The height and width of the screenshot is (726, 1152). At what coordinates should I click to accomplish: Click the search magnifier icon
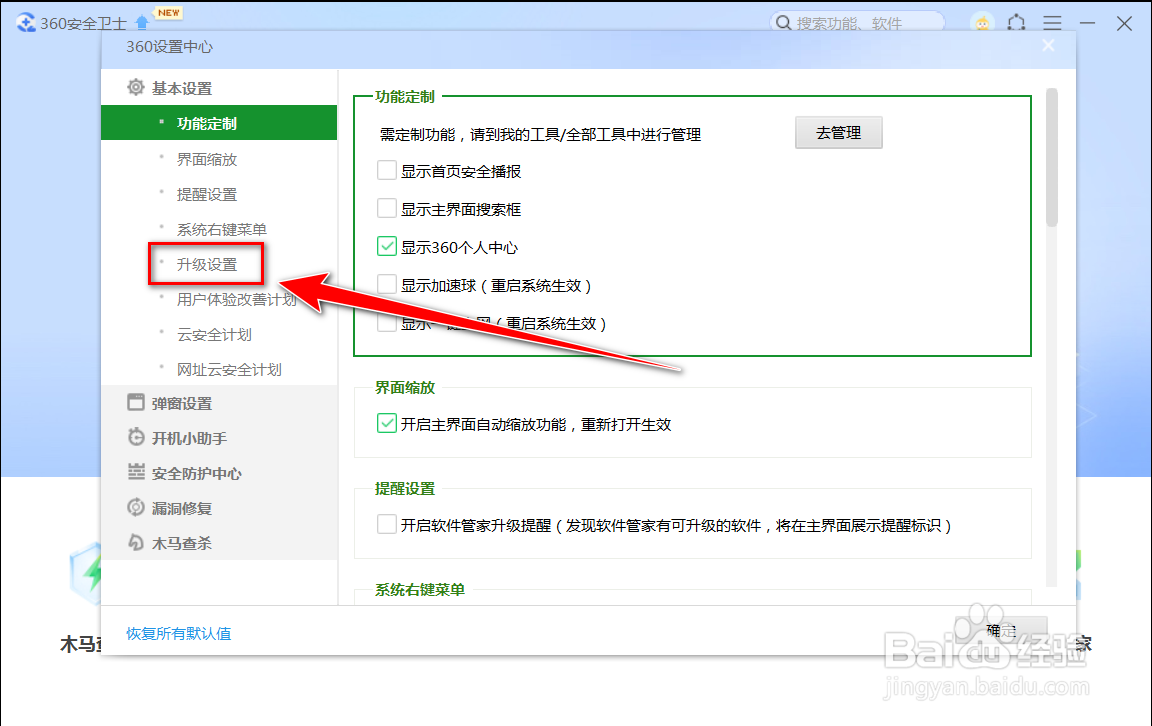(x=784, y=23)
